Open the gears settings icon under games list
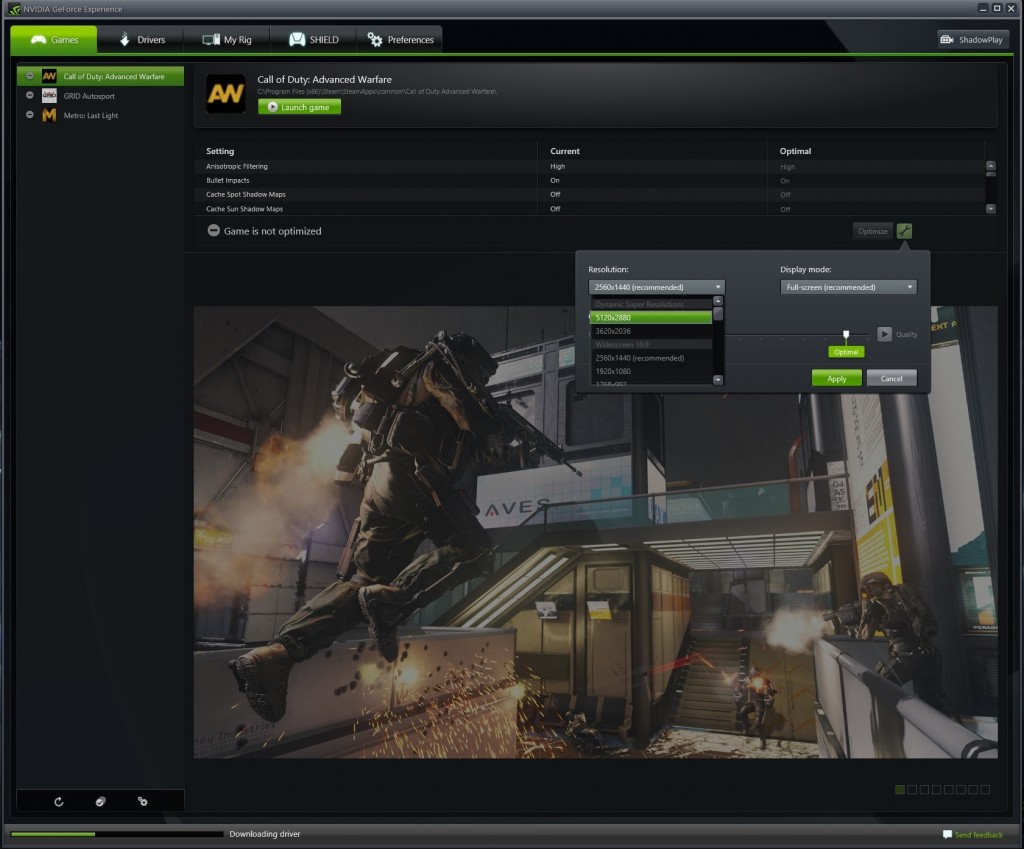Viewport: 1024px width, 849px height. tap(142, 801)
